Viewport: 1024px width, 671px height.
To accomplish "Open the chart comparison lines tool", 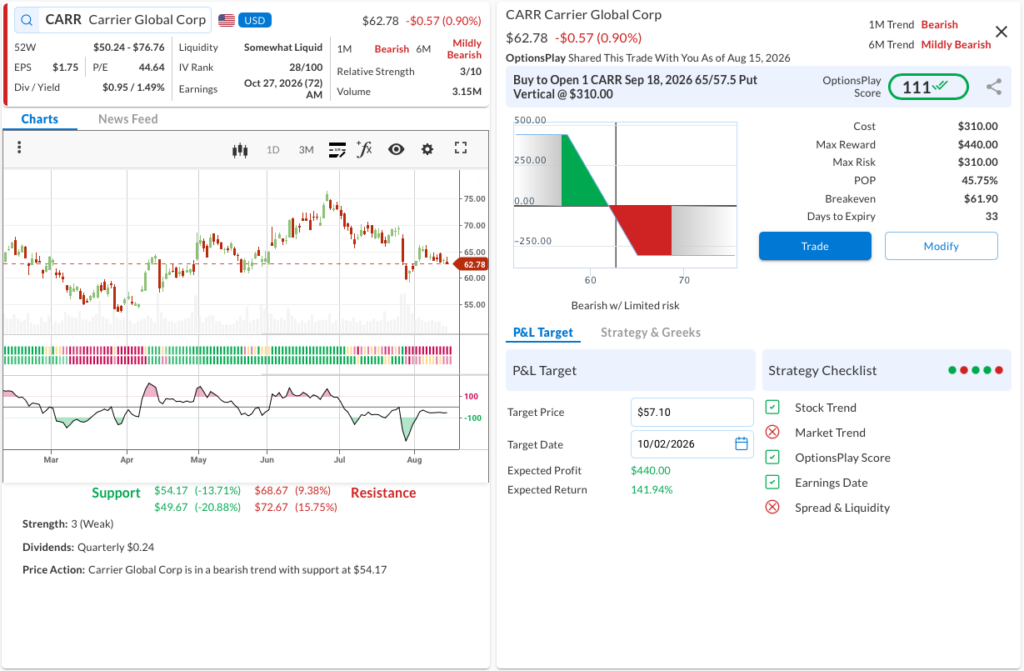I will [337, 150].
